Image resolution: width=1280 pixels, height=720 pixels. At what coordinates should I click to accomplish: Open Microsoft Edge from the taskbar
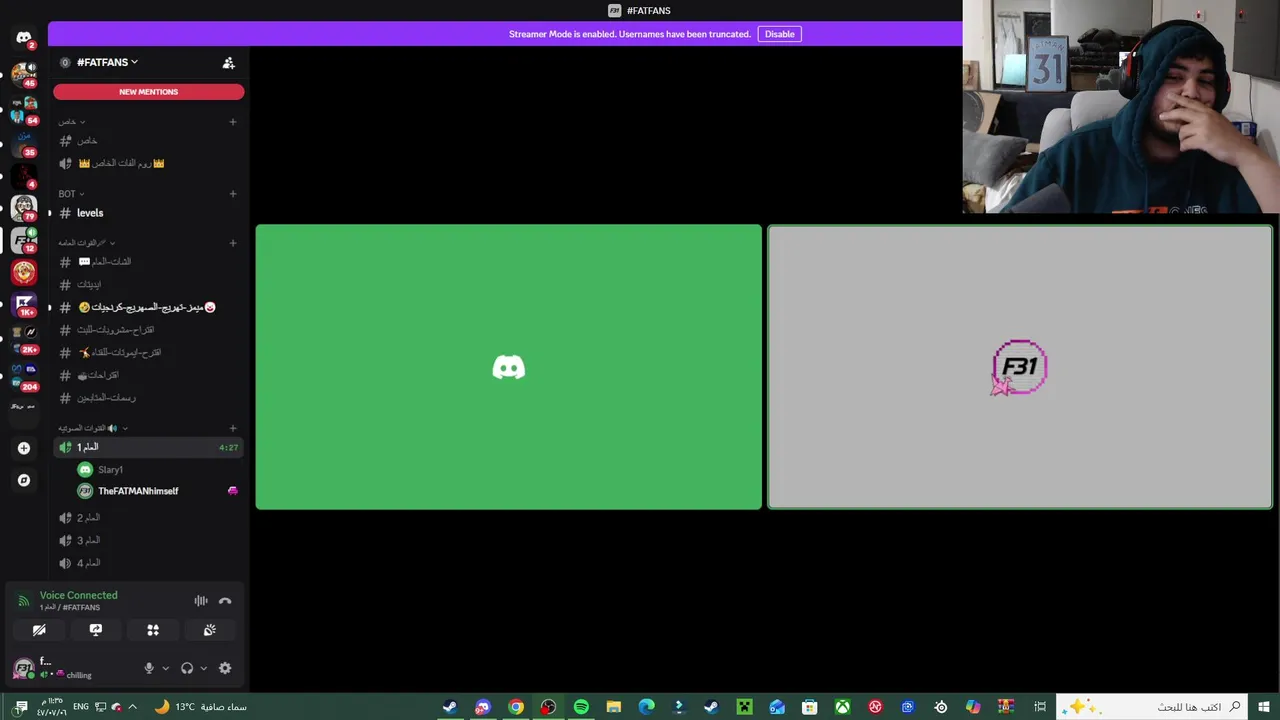click(647, 707)
